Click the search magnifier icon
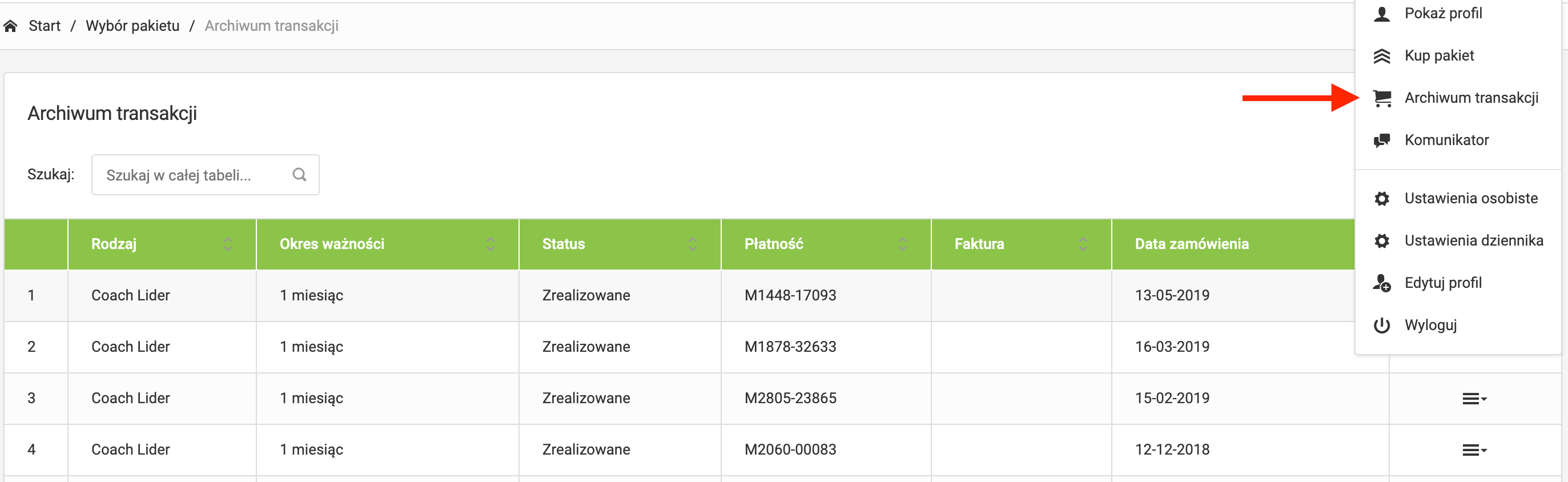Viewport: 1568px width, 482px height. tap(299, 175)
